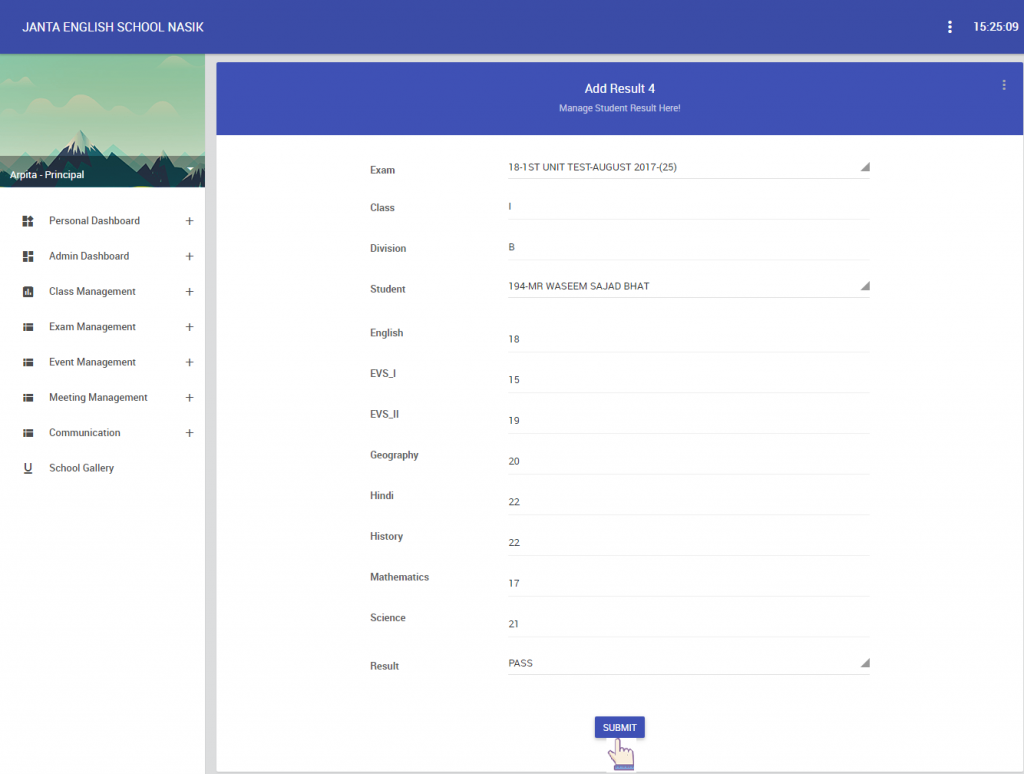Click the Admin Dashboard grid icon
The image size is (1024, 774).
(x=28, y=257)
